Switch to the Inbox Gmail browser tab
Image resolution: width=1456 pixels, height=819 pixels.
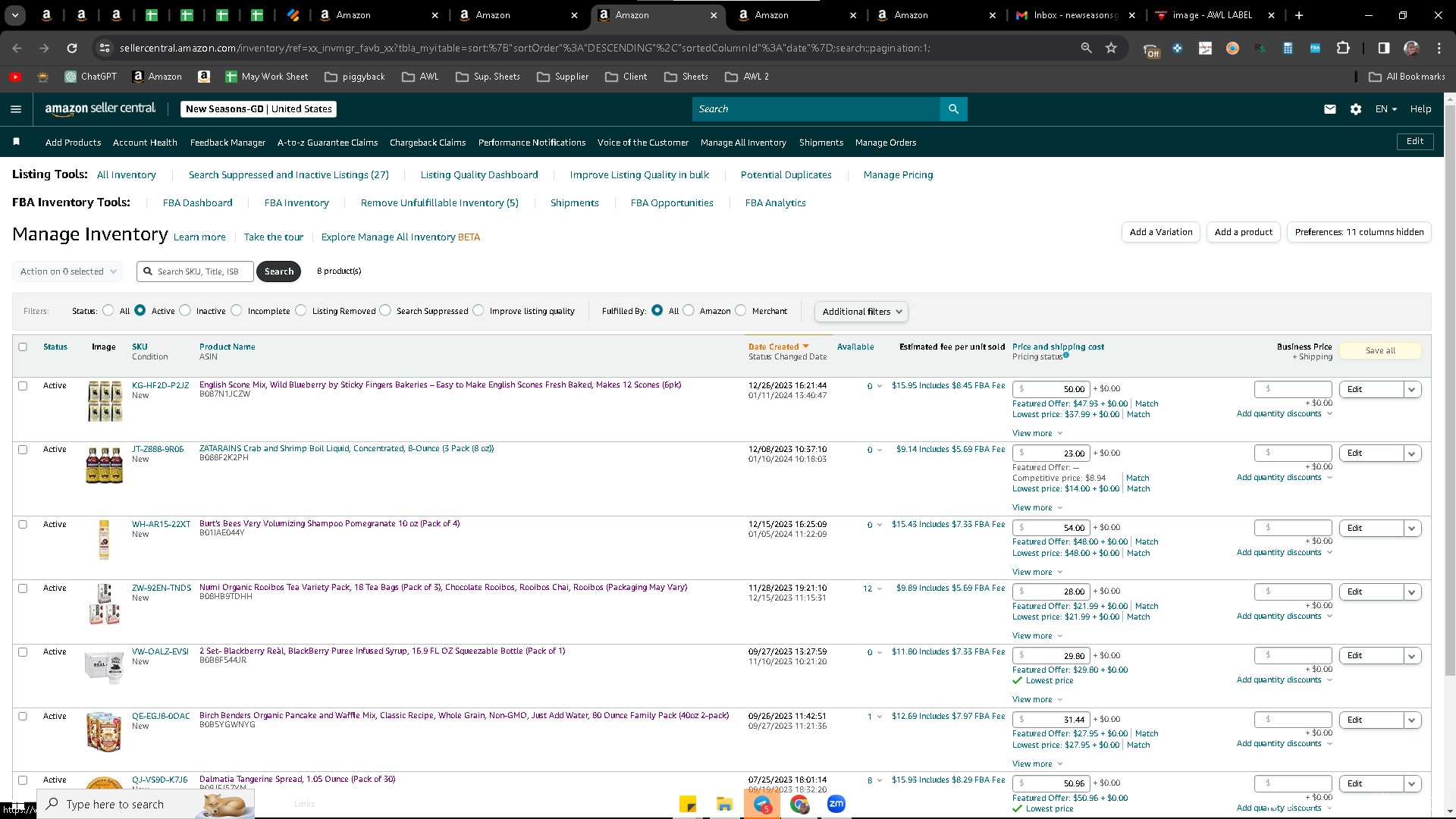1075,15
